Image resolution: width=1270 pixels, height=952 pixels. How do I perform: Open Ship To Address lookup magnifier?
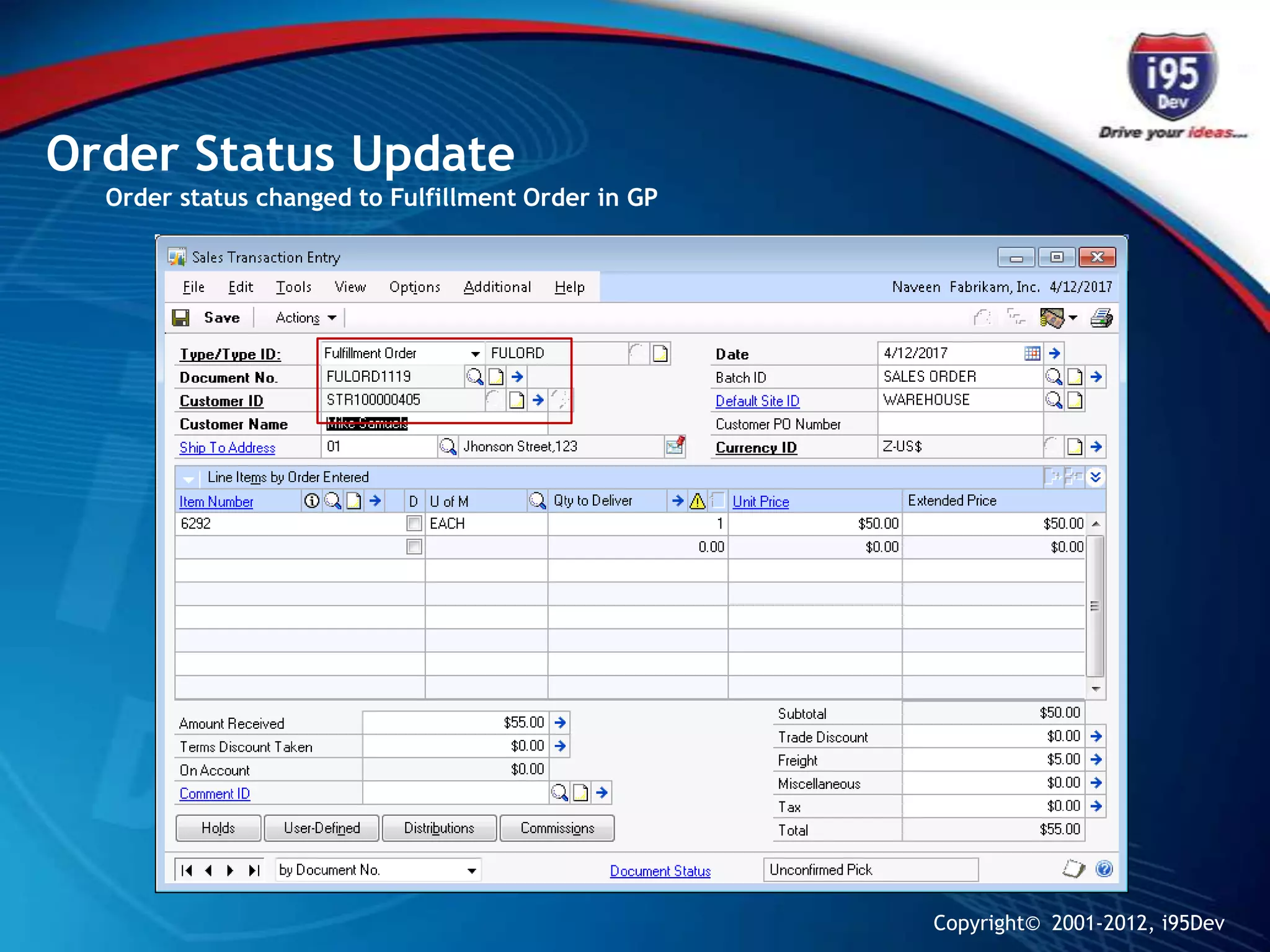pos(447,446)
